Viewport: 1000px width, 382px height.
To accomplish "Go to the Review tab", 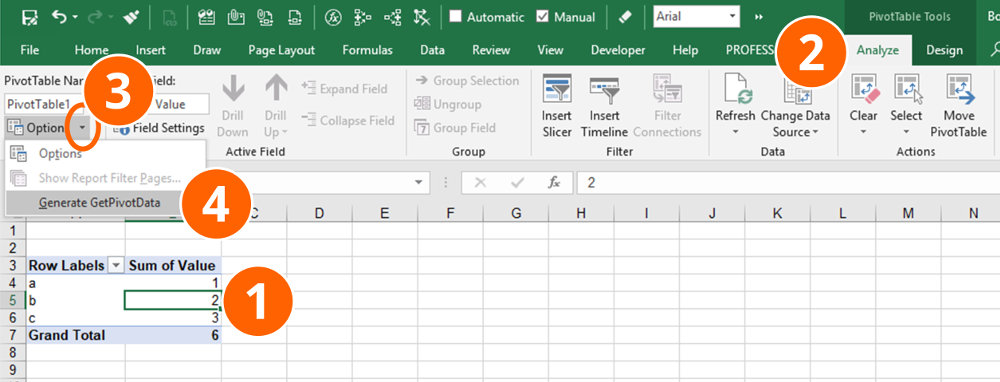I will pos(491,50).
